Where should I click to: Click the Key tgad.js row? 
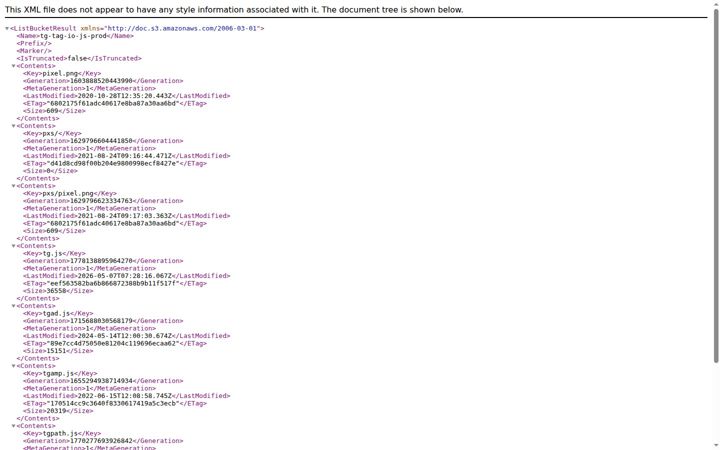[x=58, y=314]
